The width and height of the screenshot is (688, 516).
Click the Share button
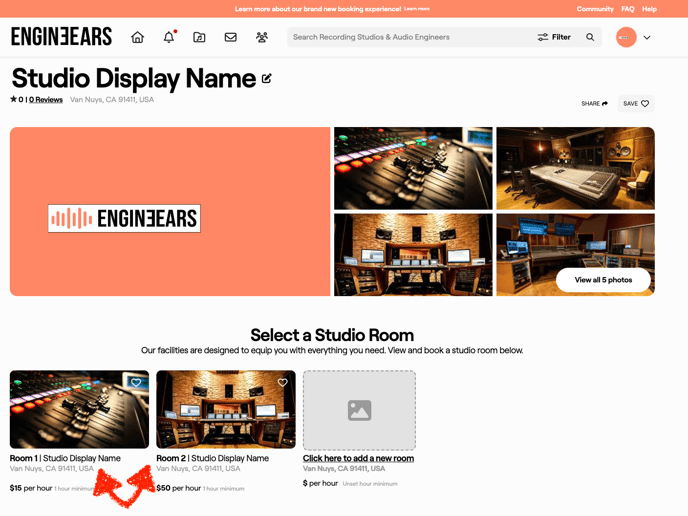click(594, 104)
